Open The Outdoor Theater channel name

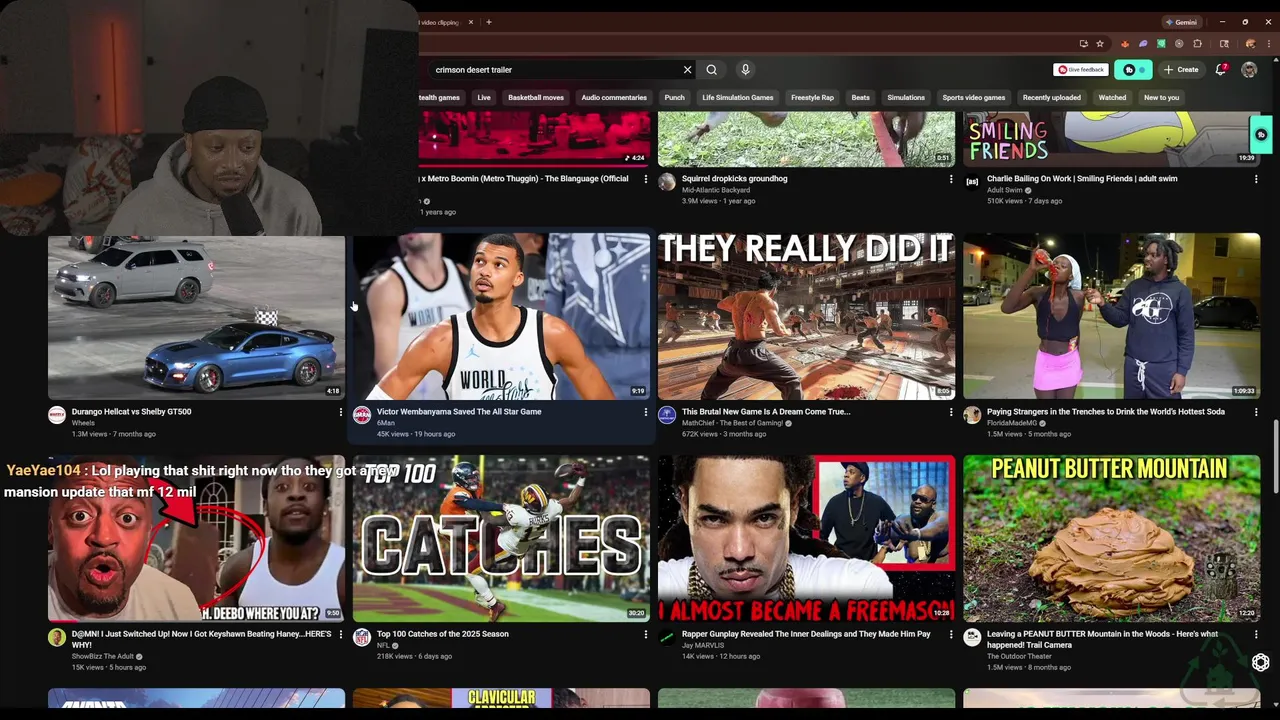[1019, 657]
